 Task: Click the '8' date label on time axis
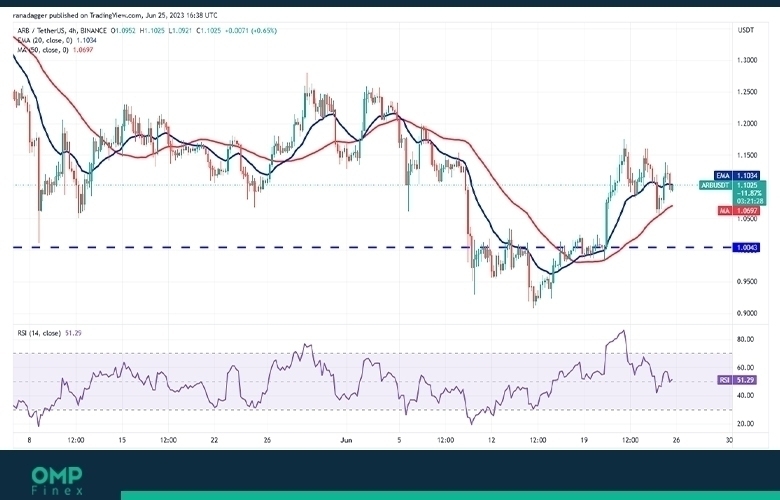pos(30,440)
